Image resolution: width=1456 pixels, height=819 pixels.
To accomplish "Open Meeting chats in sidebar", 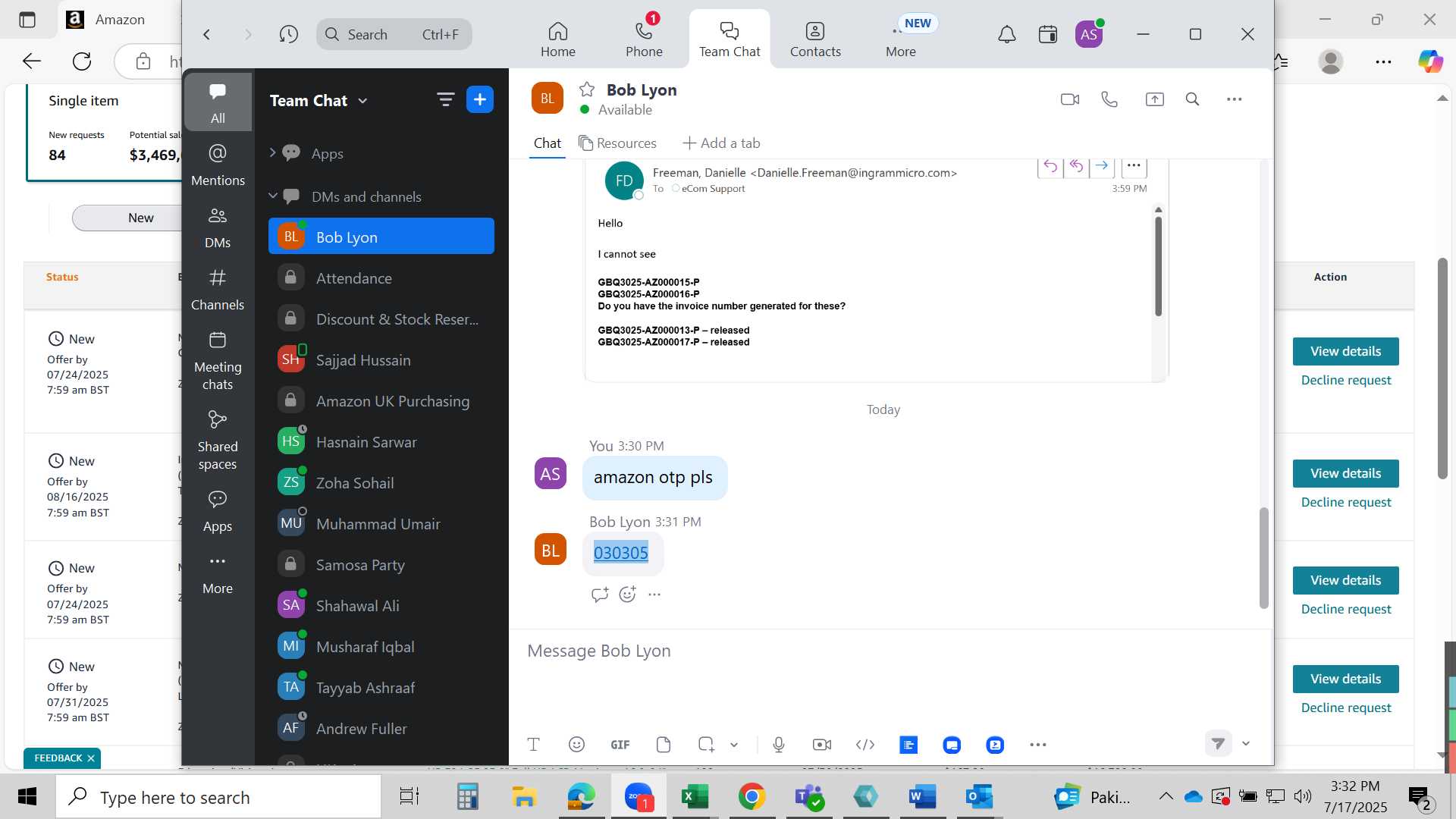I will pos(218,361).
